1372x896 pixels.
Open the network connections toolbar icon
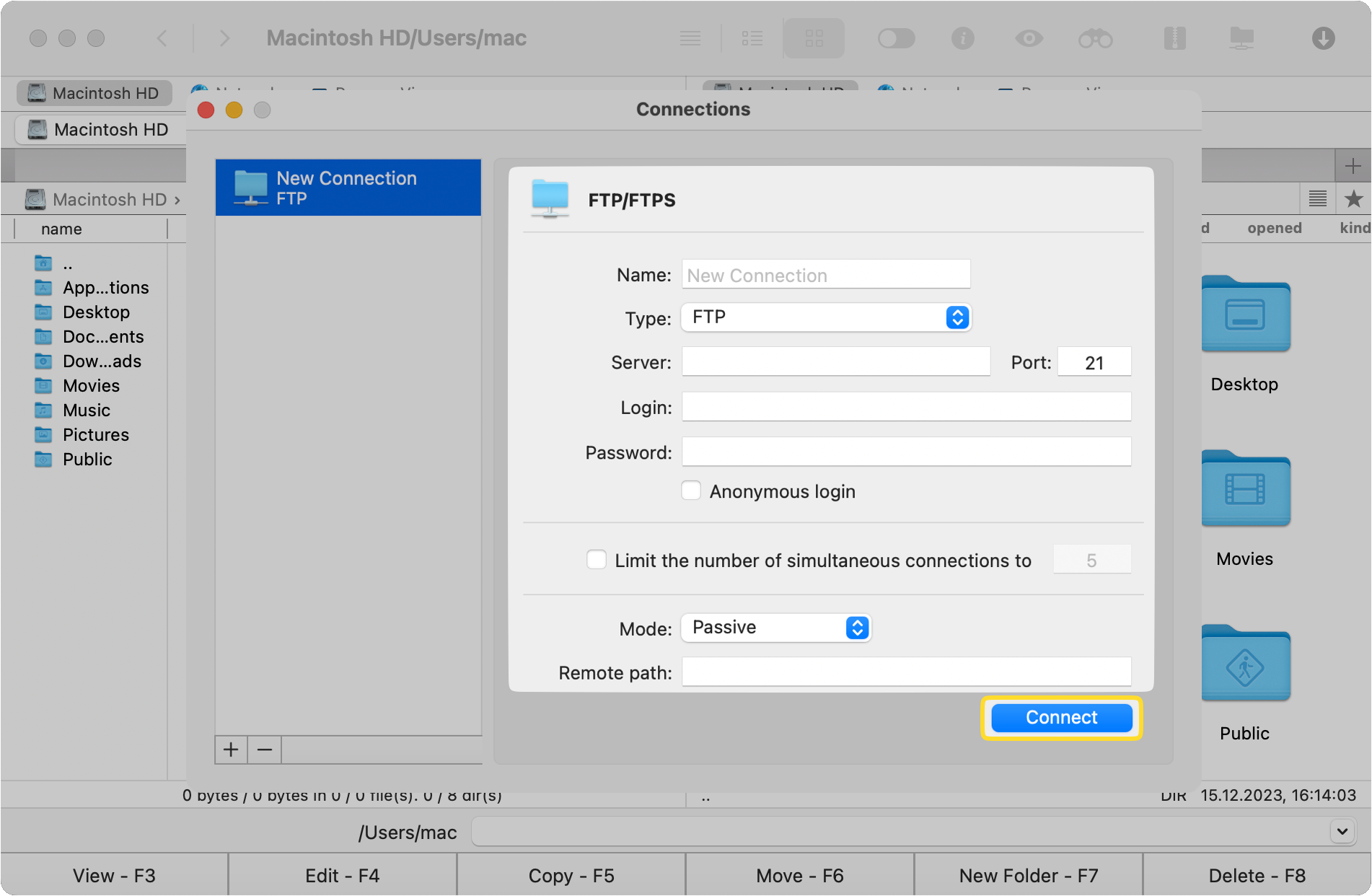pos(1243,38)
